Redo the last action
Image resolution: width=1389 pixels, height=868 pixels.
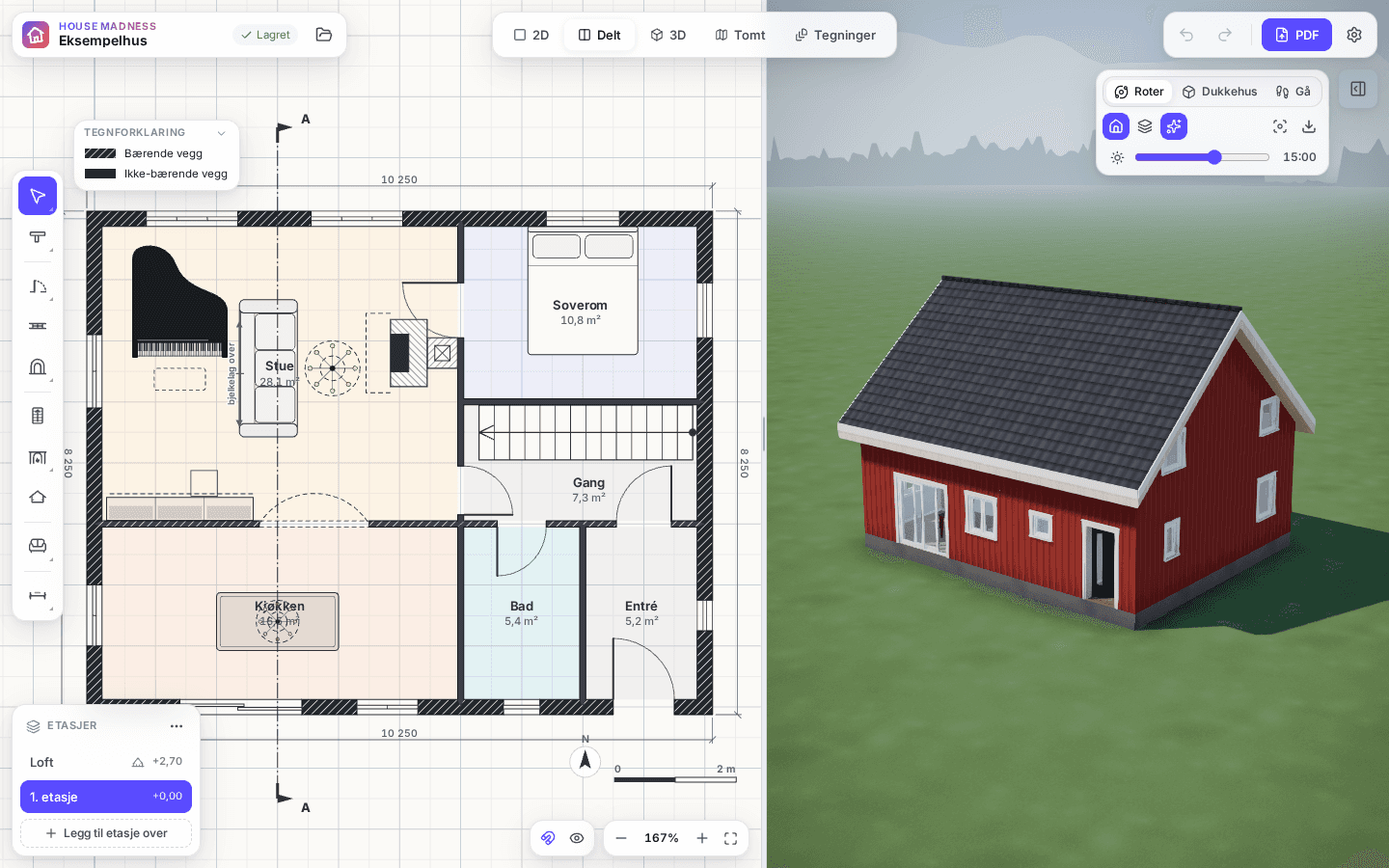[x=1225, y=35]
